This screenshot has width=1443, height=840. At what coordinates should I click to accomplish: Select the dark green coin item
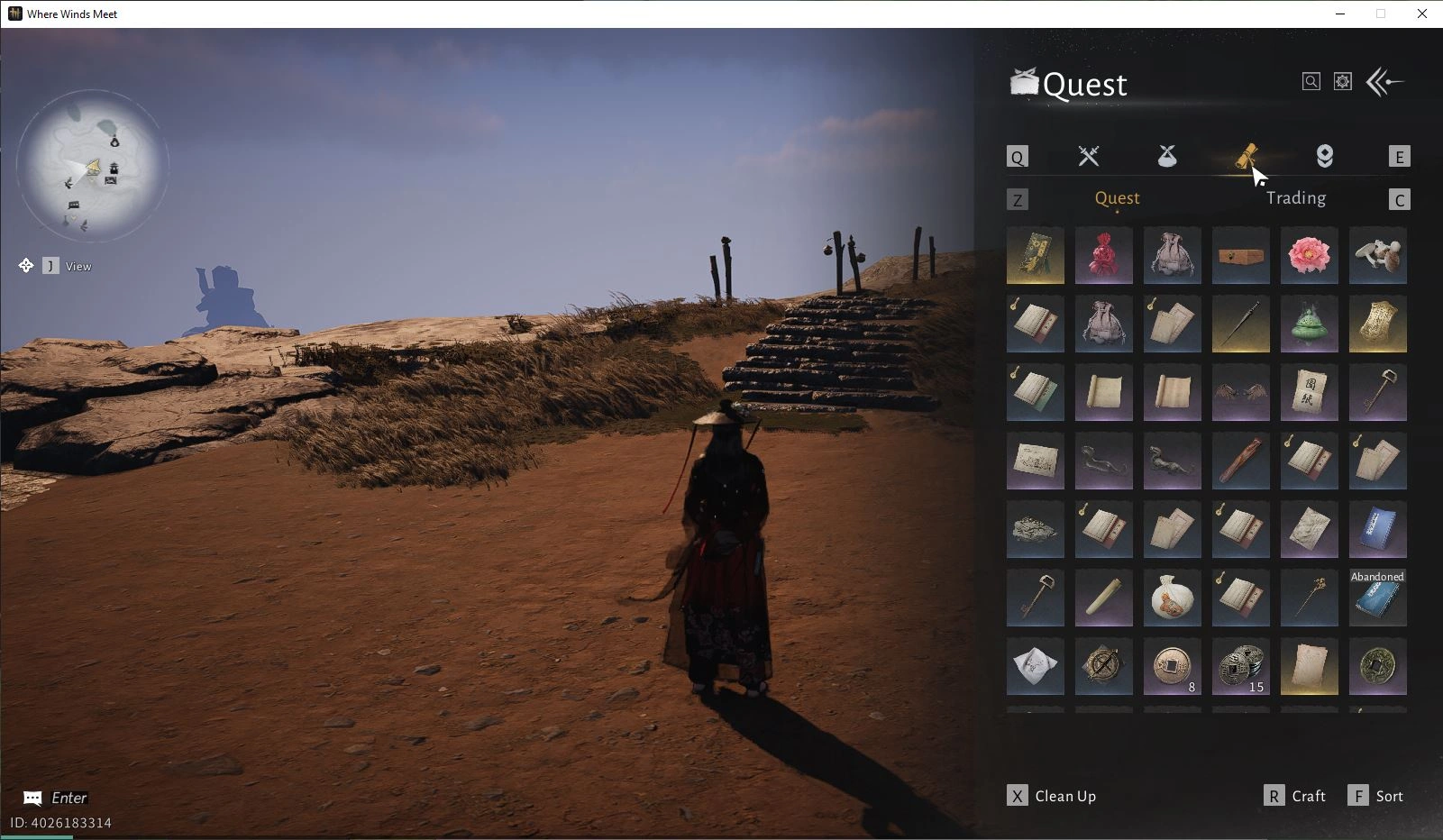pos(1377,666)
